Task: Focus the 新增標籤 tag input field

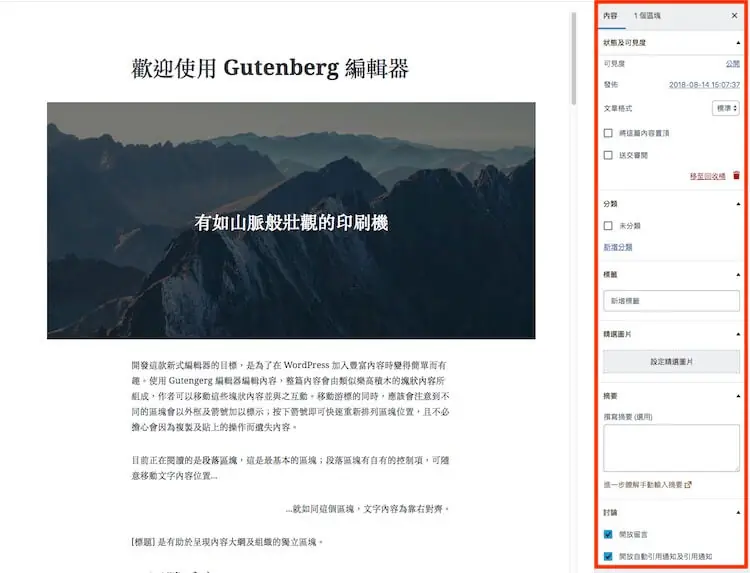Action: pyautogui.click(x=671, y=301)
